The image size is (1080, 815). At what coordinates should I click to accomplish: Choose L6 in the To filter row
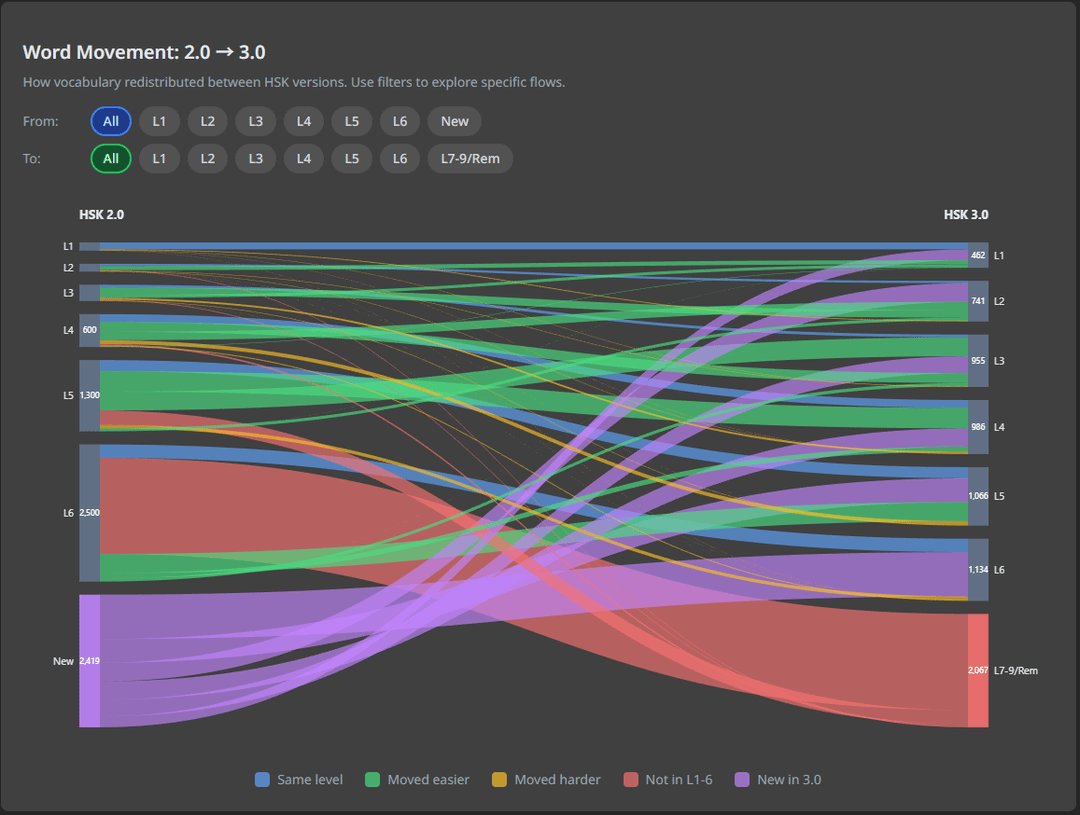[x=399, y=158]
